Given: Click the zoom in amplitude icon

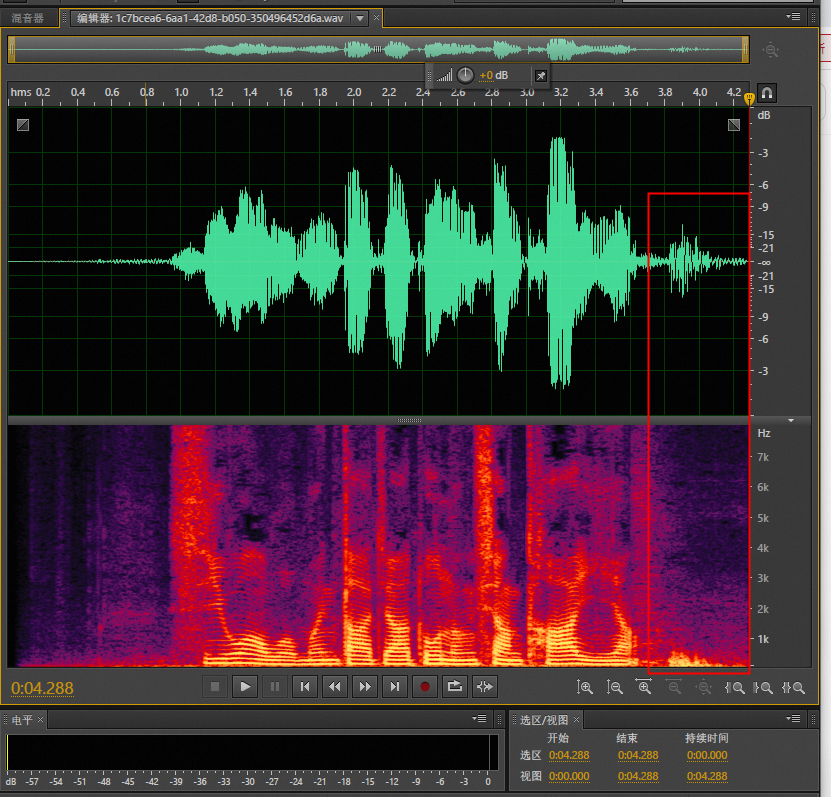Looking at the screenshot, I should [x=585, y=687].
